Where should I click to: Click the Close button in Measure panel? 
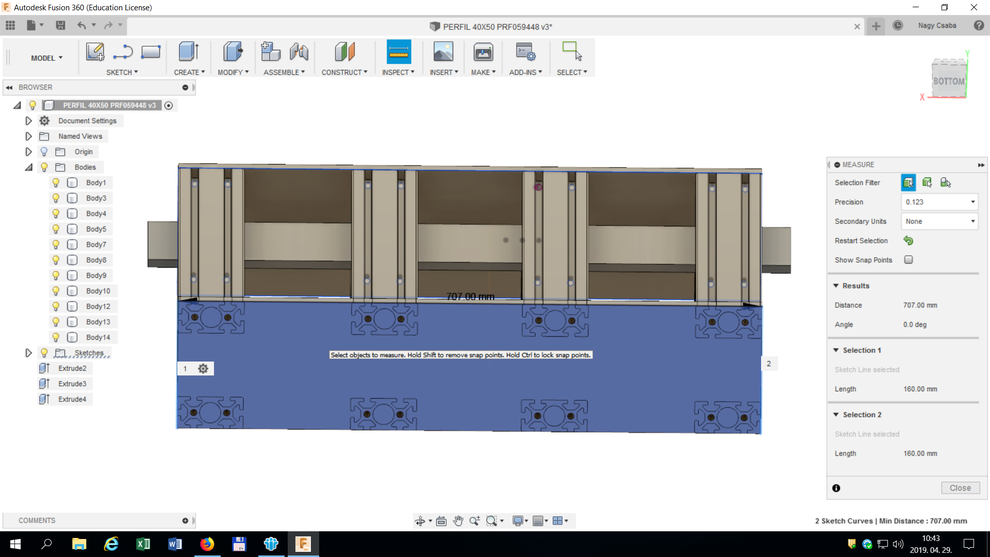pyautogui.click(x=959, y=488)
